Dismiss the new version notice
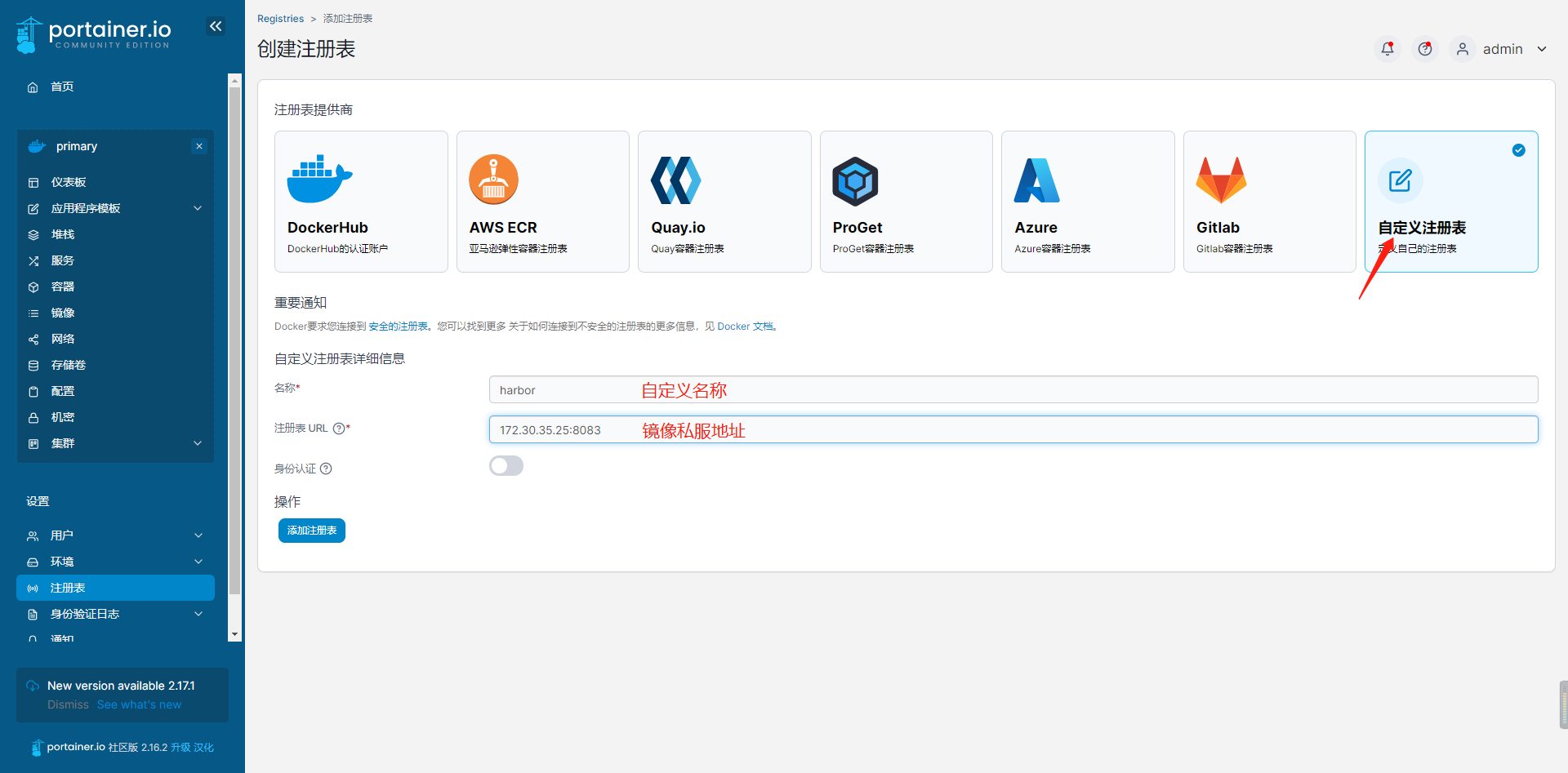The height and width of the screenshot is (773, 1568). click(68, 704)
